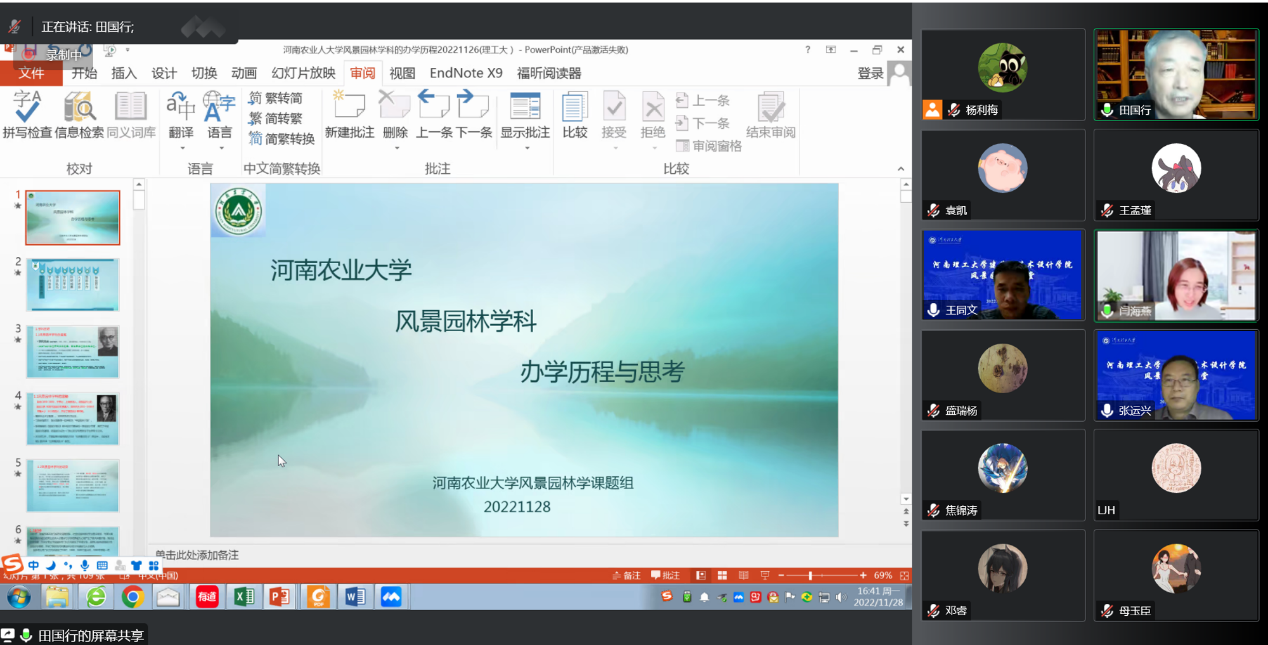Go to 上一条 previous comment in 批注 group

click(x=434, y=114)
